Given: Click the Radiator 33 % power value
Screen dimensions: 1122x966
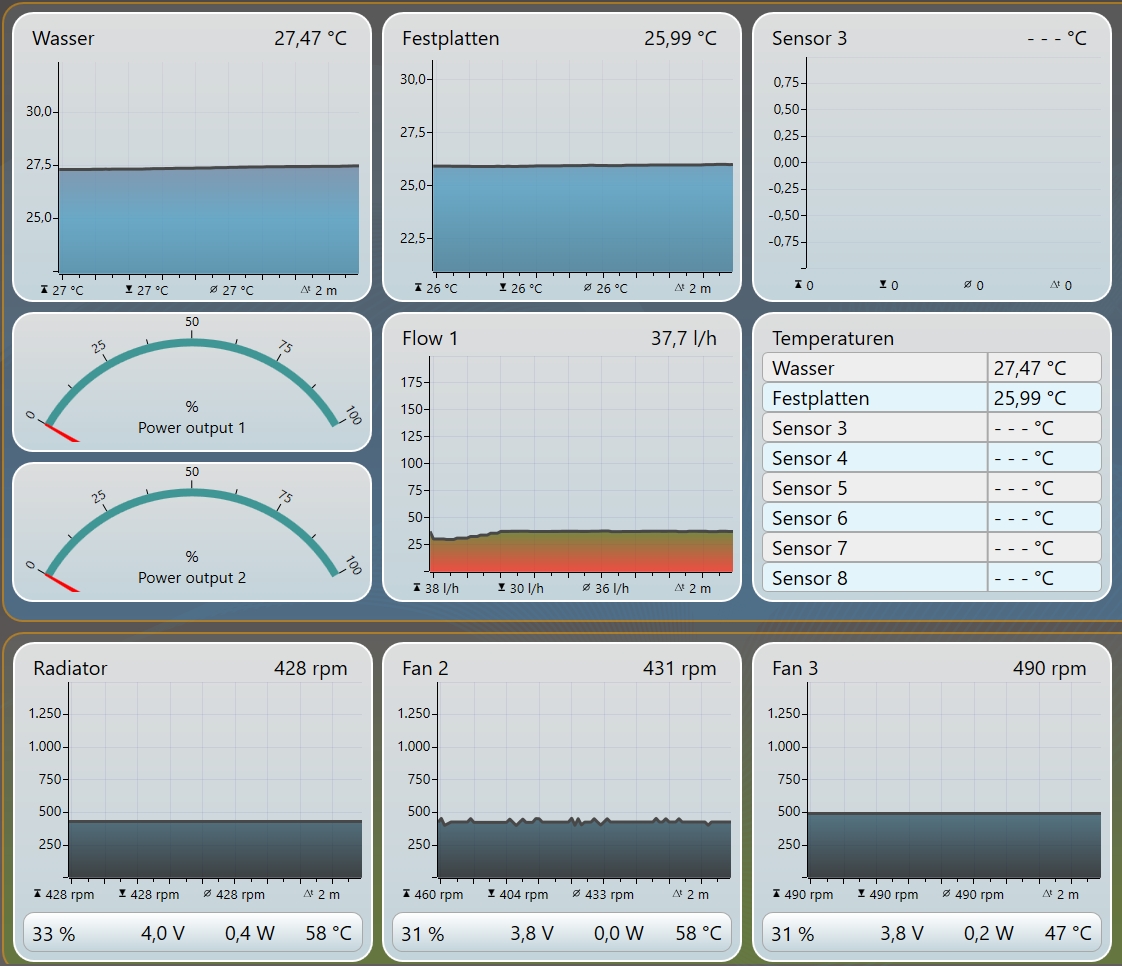Looking at the screenshot, I should 54,934.
